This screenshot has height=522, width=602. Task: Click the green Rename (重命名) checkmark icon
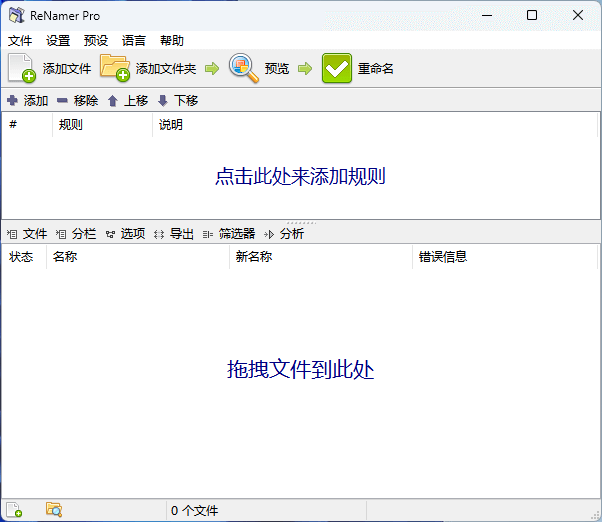point(337,68)
